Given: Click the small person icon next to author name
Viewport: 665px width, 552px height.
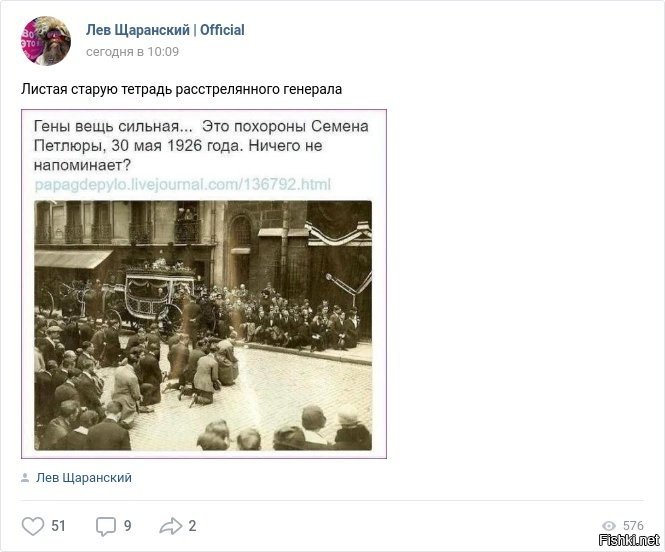Looking at the screenshot, I should (25, 478).
